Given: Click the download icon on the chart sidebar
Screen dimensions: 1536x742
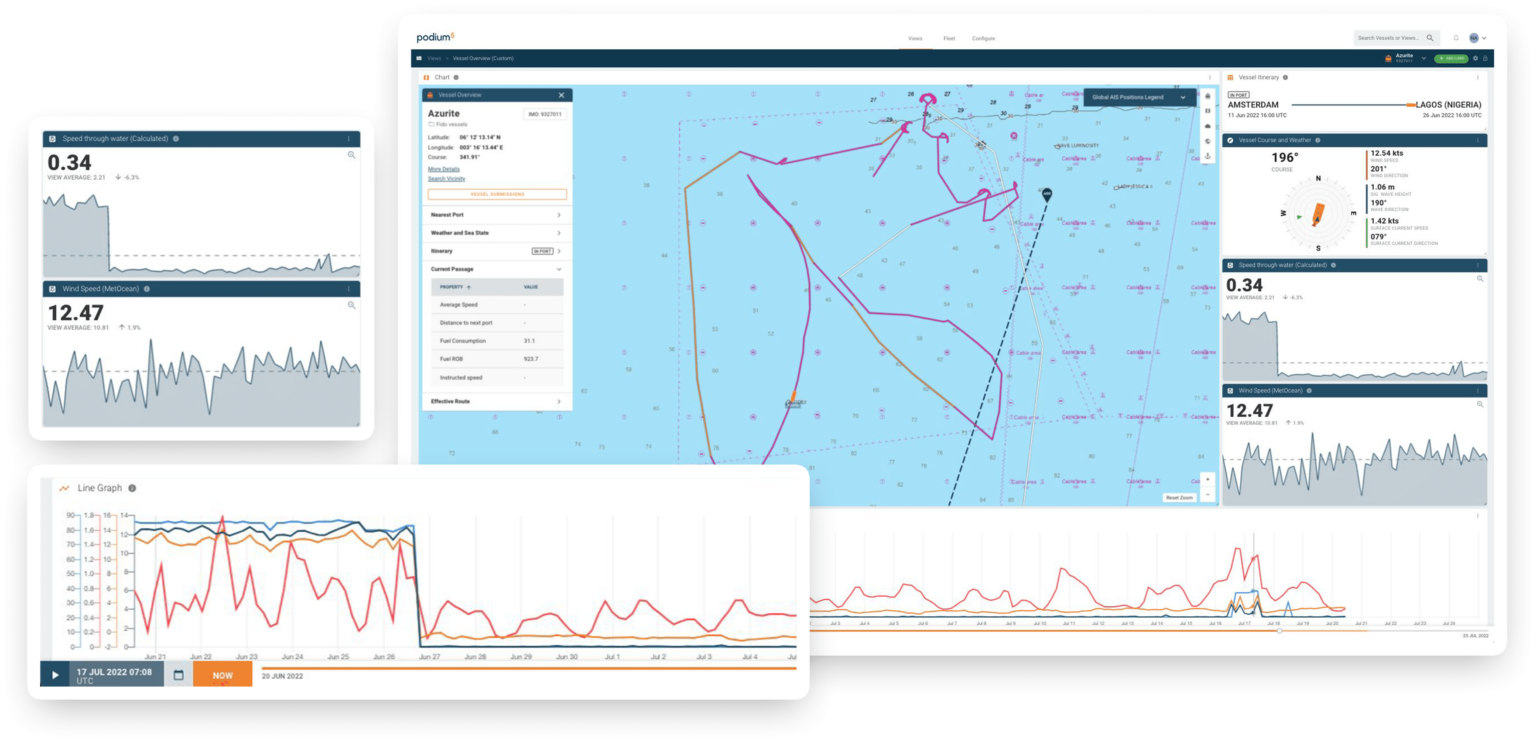Looking at the screenshot, I should [1207, 155].
